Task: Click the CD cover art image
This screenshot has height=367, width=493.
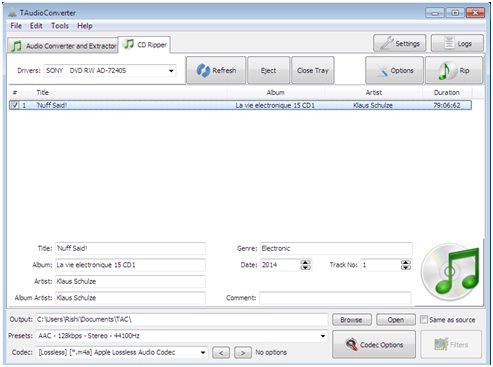Action: (451, 272)
